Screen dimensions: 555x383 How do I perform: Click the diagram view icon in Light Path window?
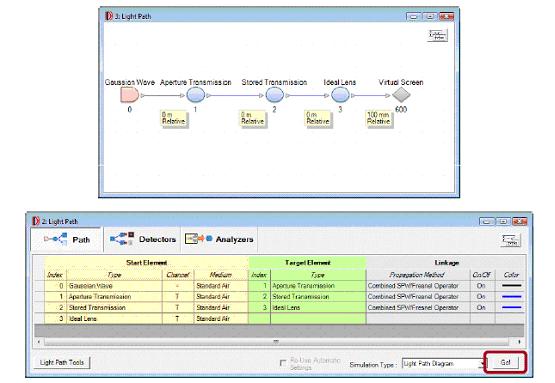point(437,35)
